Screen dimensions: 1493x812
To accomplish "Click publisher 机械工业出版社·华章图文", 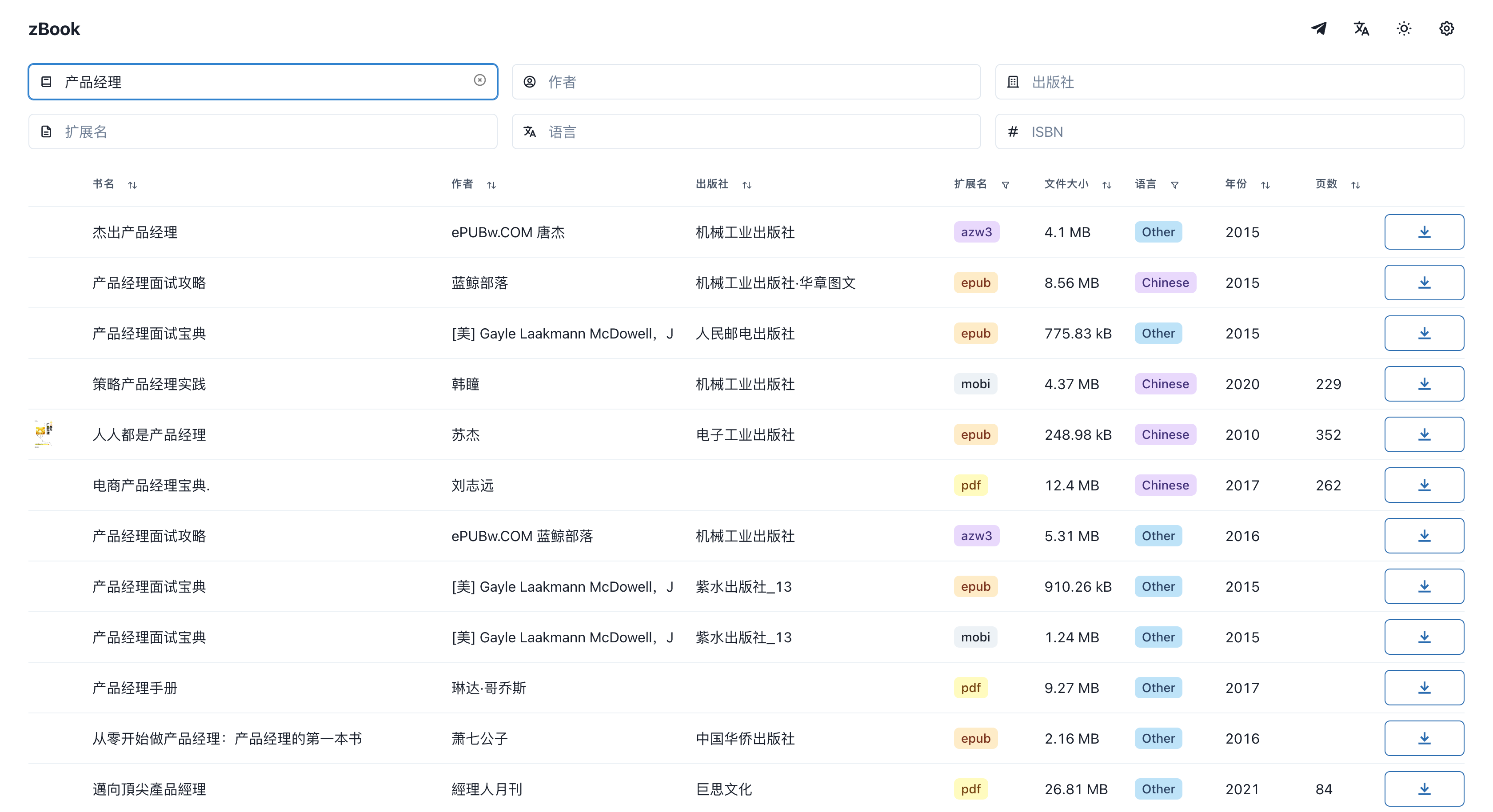I will click(775, 283).
